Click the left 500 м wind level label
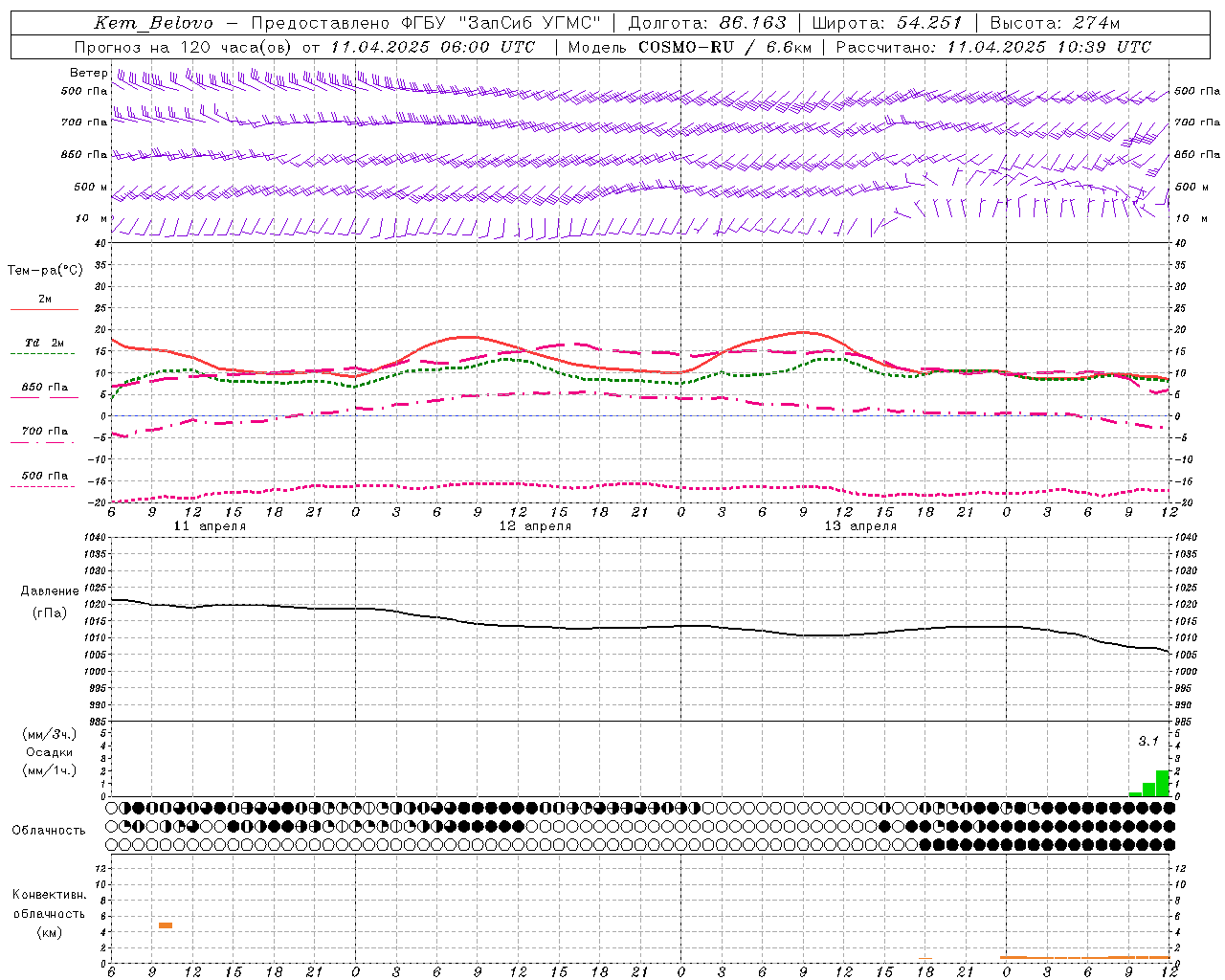The image size is (1225, 980). [91, 187]
